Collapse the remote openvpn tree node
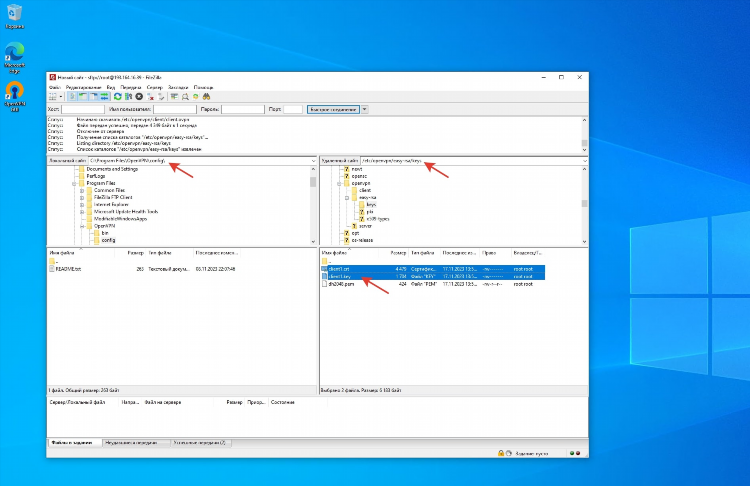750x486 pixels. 339,184
